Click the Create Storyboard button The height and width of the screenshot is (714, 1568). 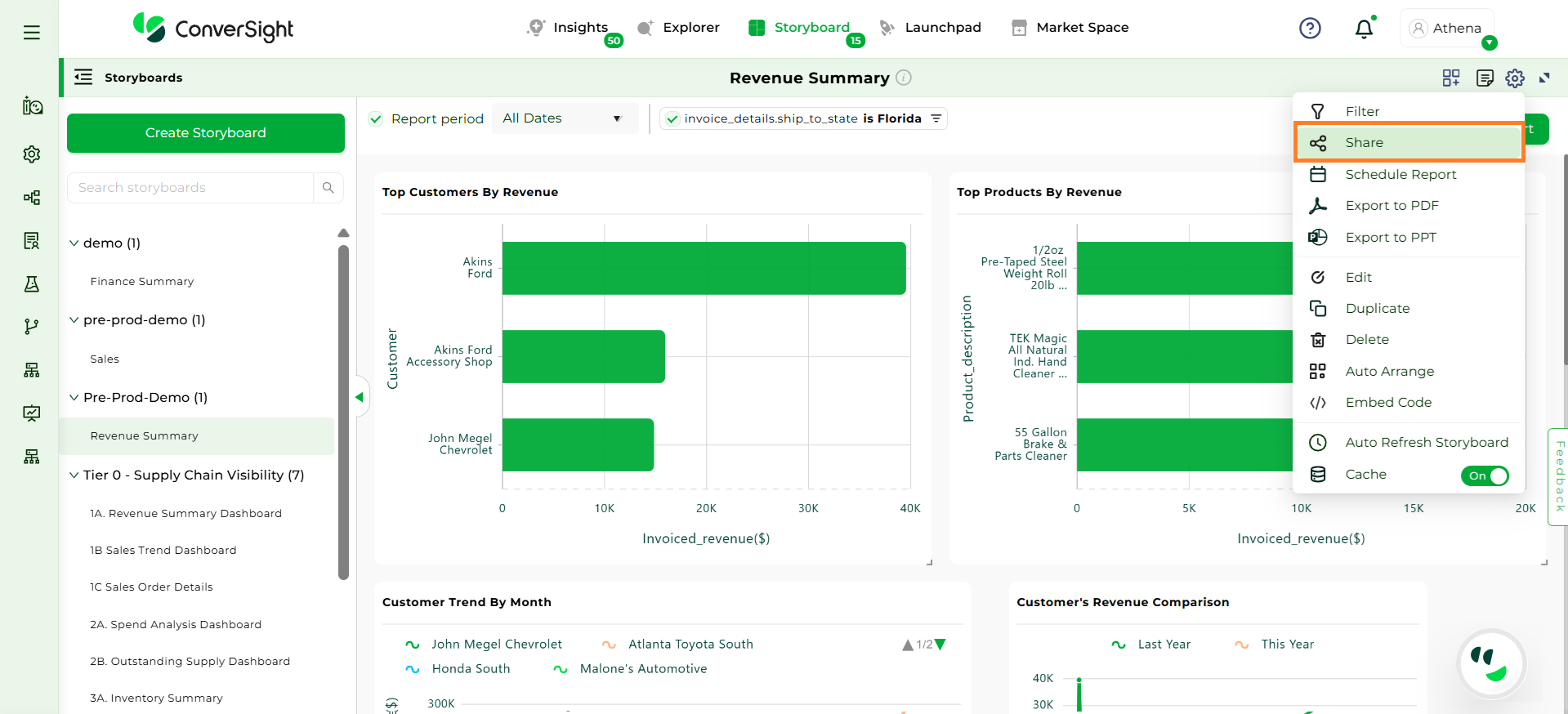coord(206,133)
